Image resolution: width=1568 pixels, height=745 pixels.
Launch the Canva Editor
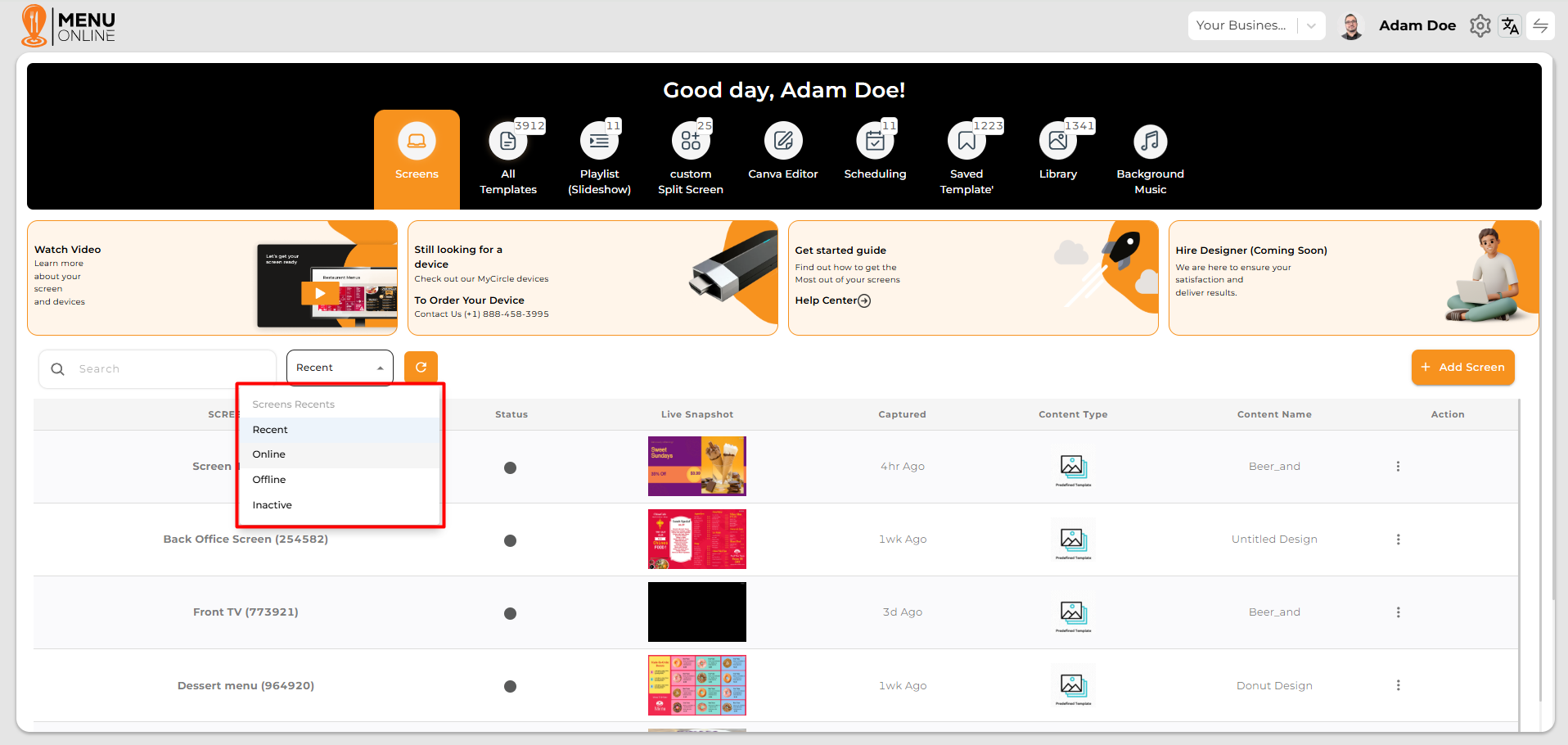(783, 142)
